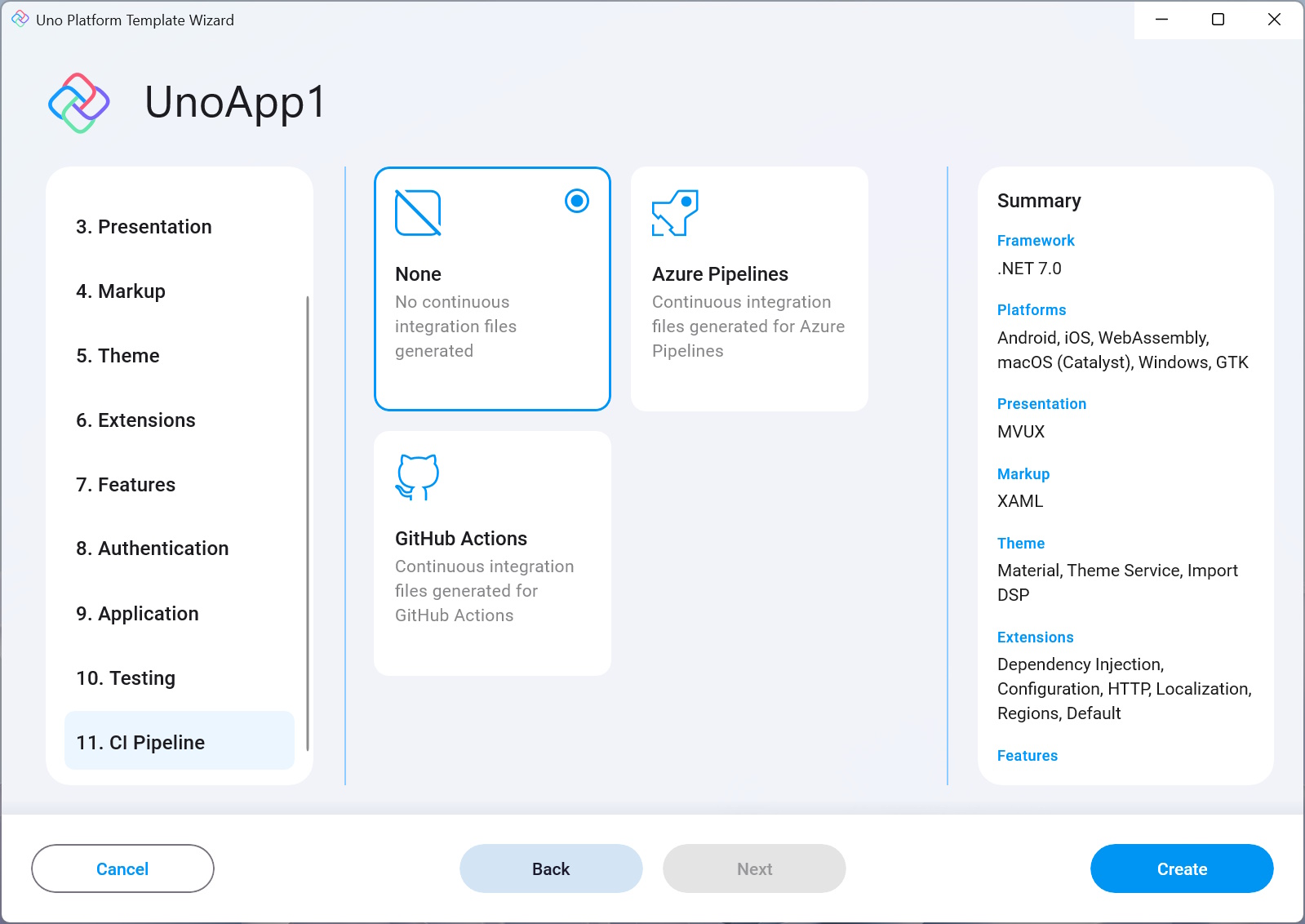Click the MVUX summary value
Viewport: 1305px width, 924px height.
coord(1021,432)
